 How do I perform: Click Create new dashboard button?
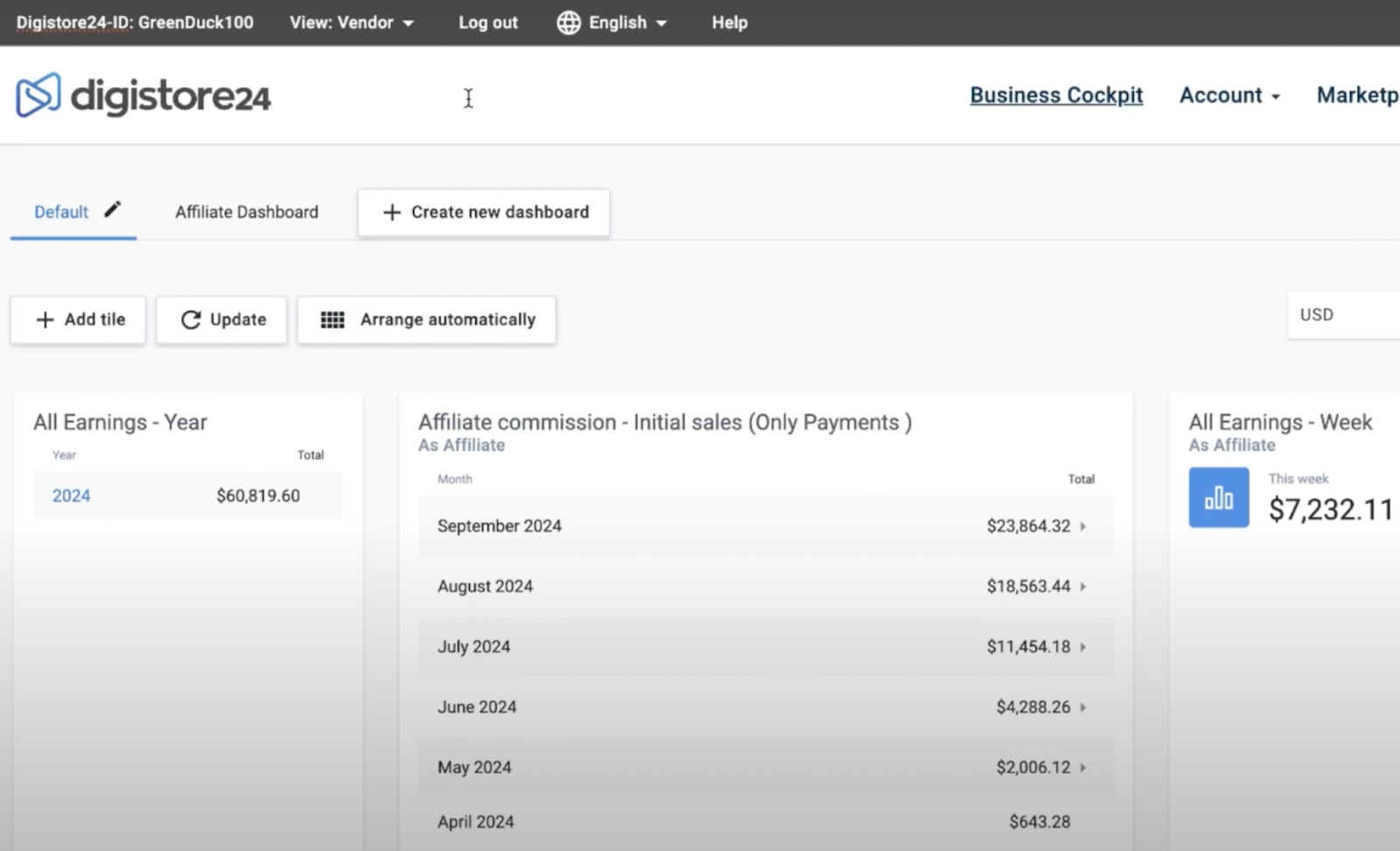point(484,213)
